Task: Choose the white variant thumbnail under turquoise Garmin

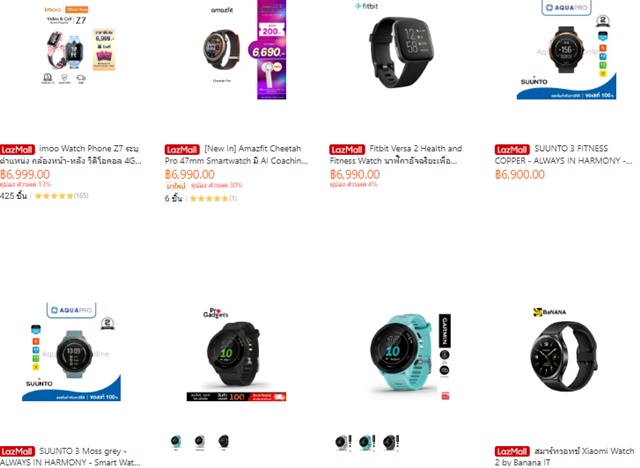Action: 343,442
